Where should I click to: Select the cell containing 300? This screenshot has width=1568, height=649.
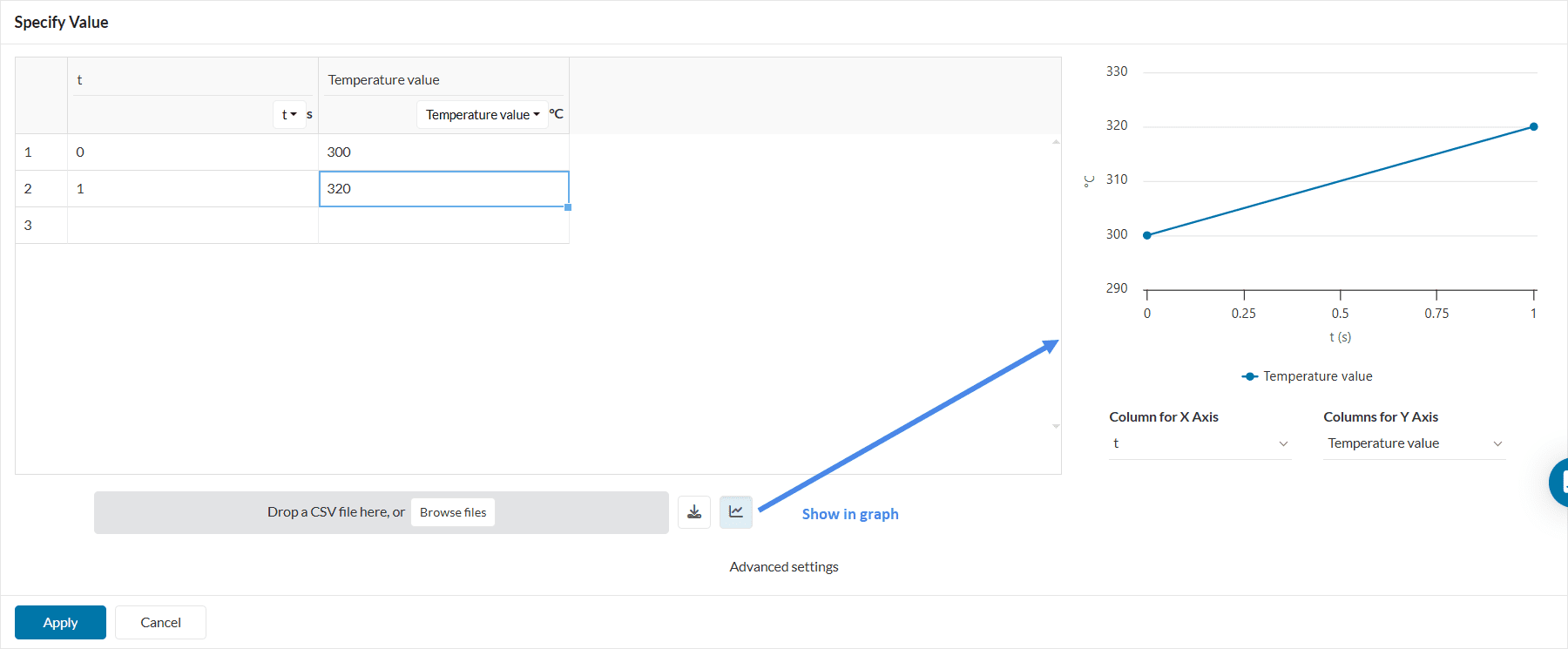coord(443,152)
